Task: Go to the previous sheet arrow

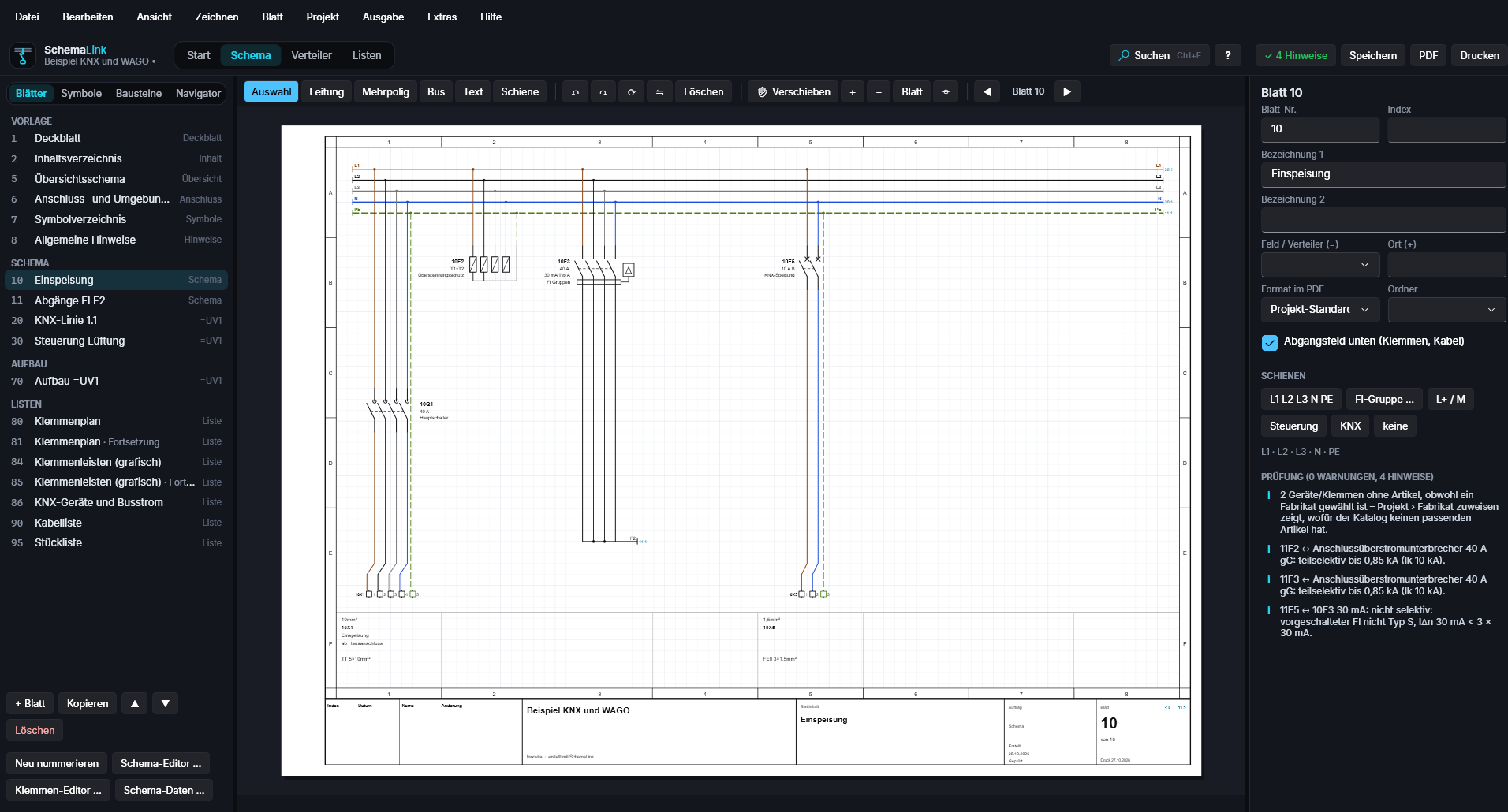Action: 987,92
